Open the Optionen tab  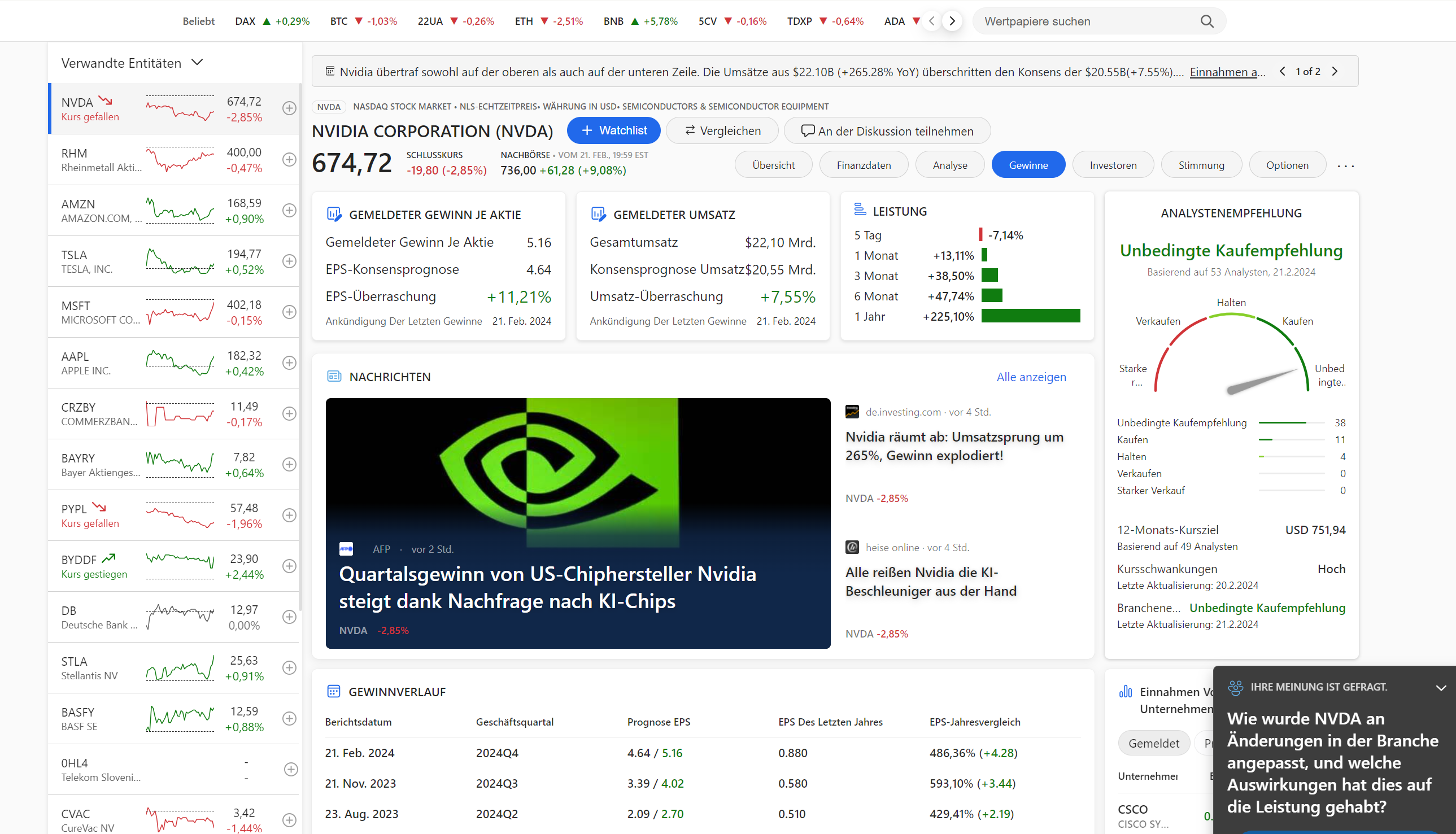click(1287, 165)
